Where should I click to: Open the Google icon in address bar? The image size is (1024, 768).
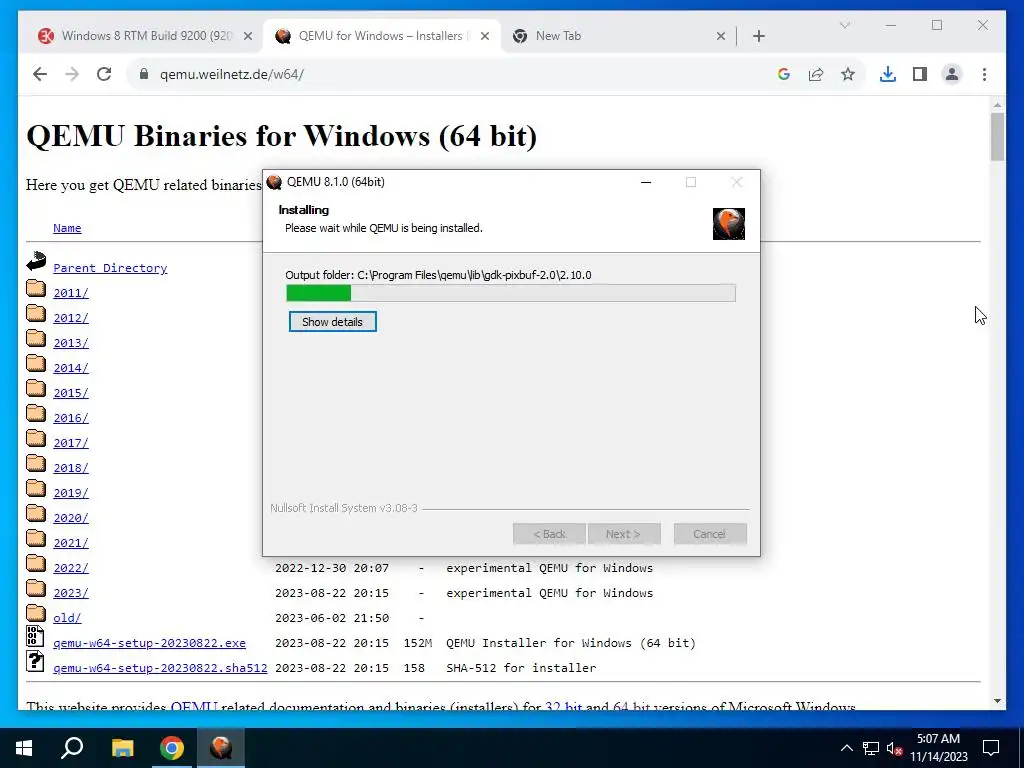point(784,74)
